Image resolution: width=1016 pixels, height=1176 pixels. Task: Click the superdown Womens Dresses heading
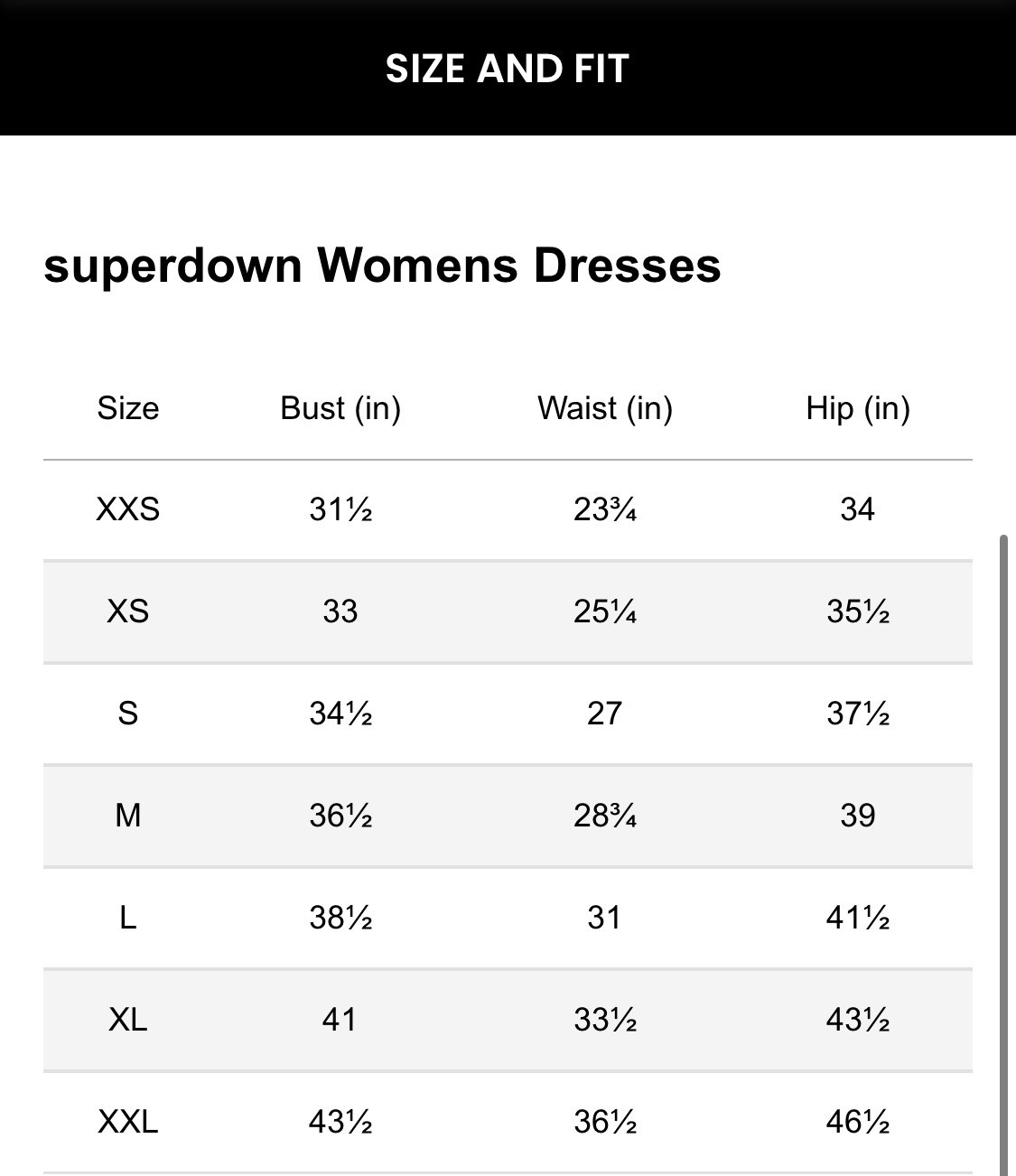[x=382, y=266]
